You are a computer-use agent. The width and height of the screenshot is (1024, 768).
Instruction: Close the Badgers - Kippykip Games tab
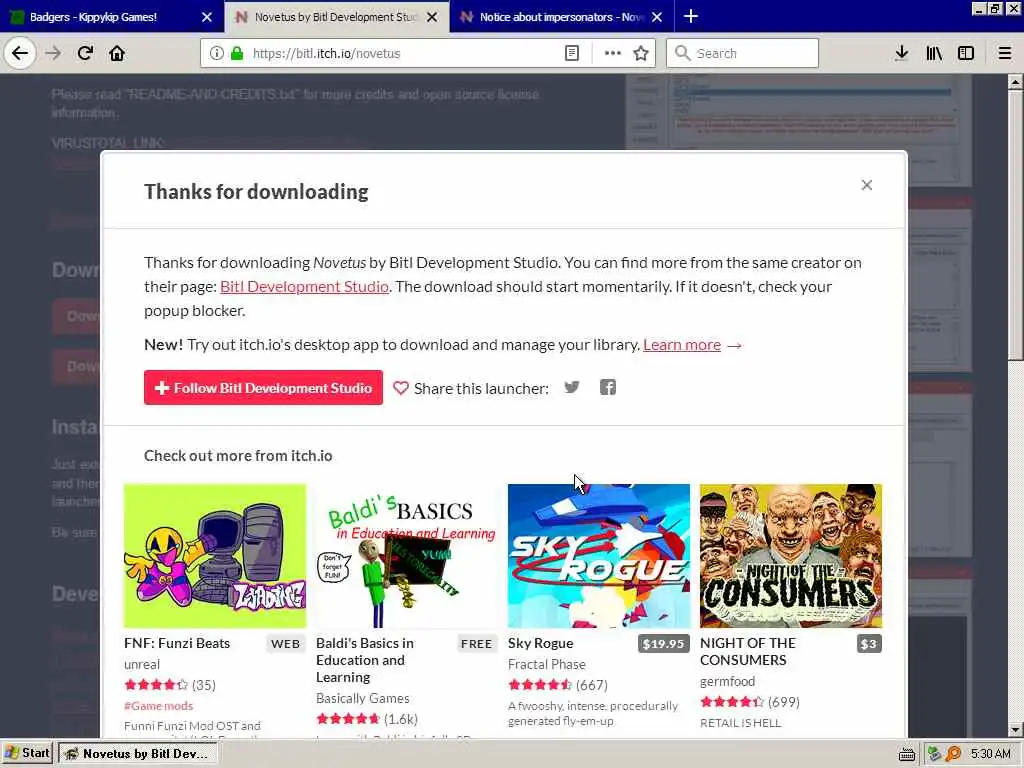206,17
